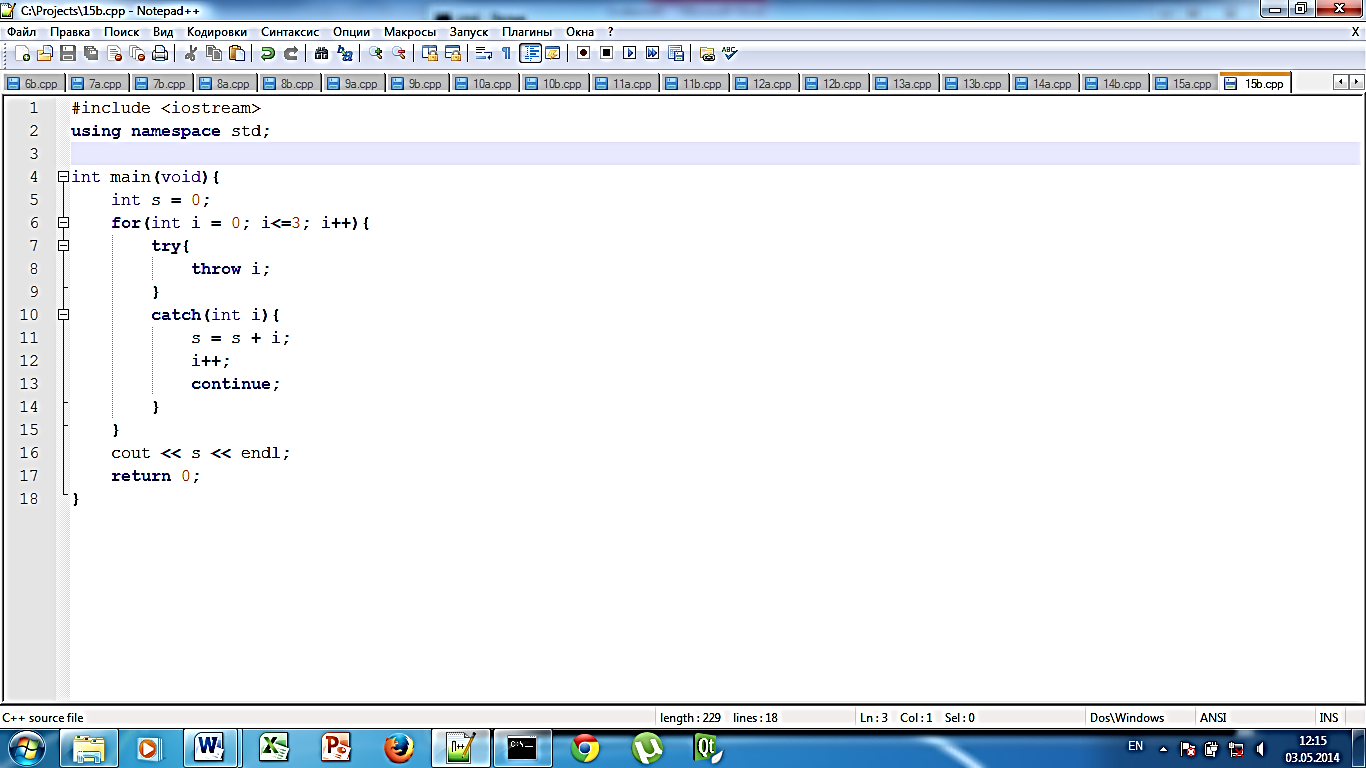Collapse the try block fold on line 7
The width and height of the screenshot is (1366, 768).
click(64, 245)
